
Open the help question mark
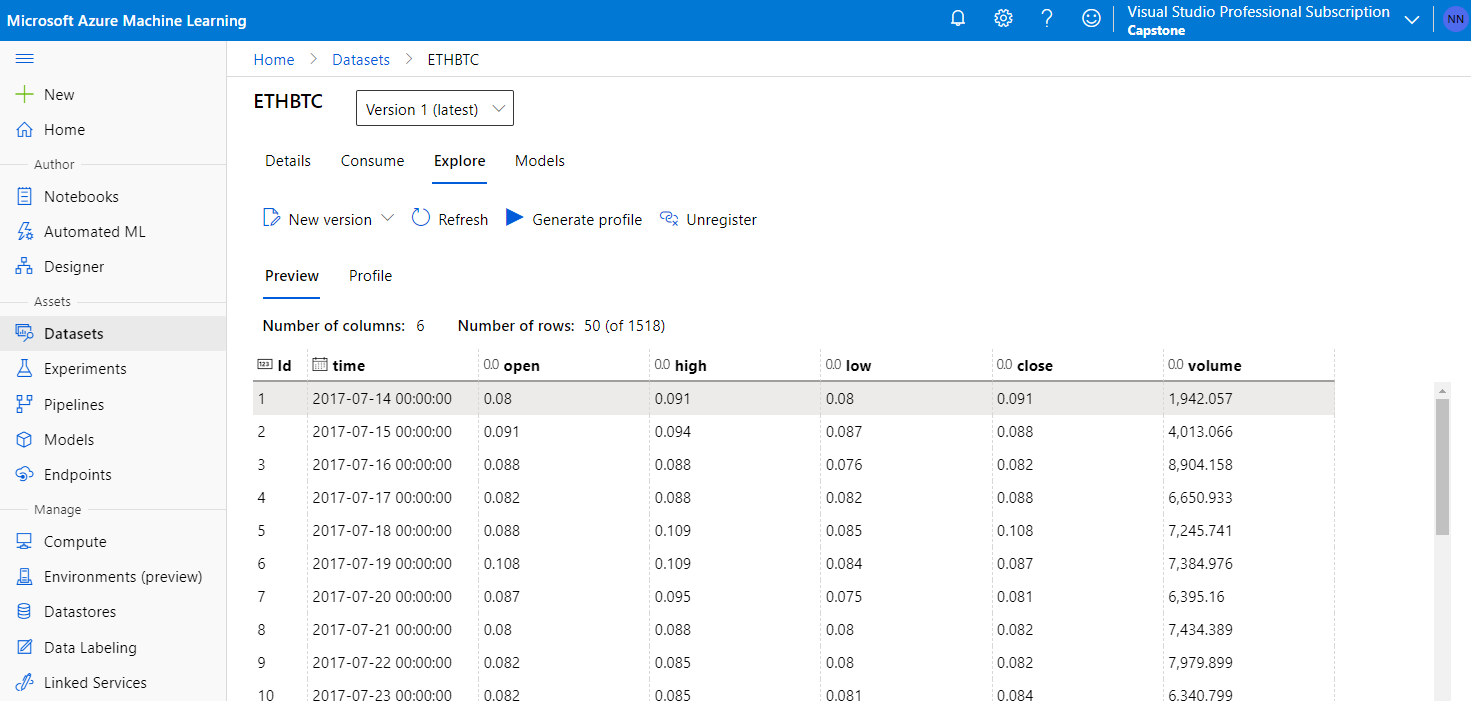click(1047, 19)
